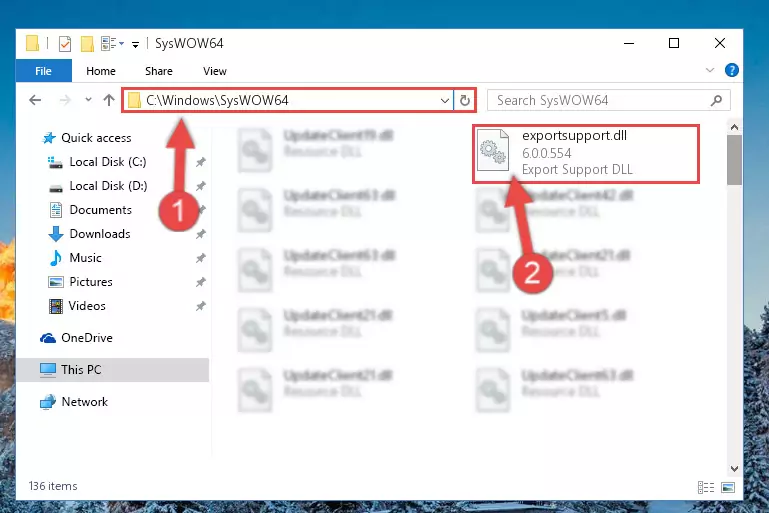This screenshot has height=513, width=769.
Task: Switch to details view layout icon
Action: (706, 487)
